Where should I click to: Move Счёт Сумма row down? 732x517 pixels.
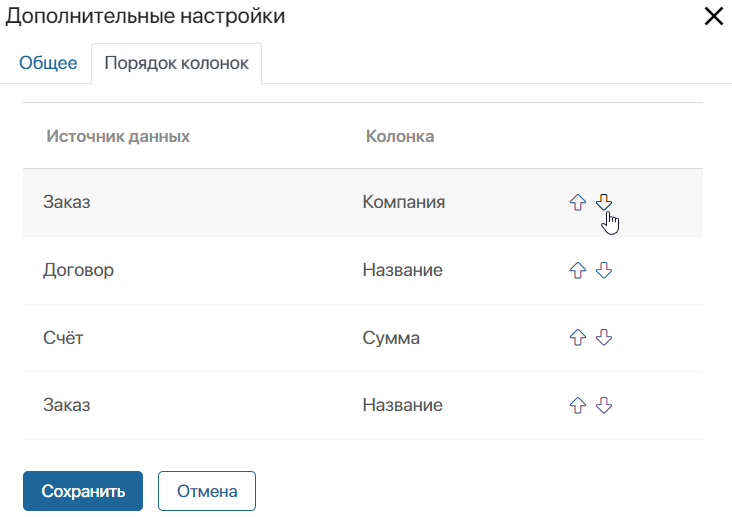[604, 337]
